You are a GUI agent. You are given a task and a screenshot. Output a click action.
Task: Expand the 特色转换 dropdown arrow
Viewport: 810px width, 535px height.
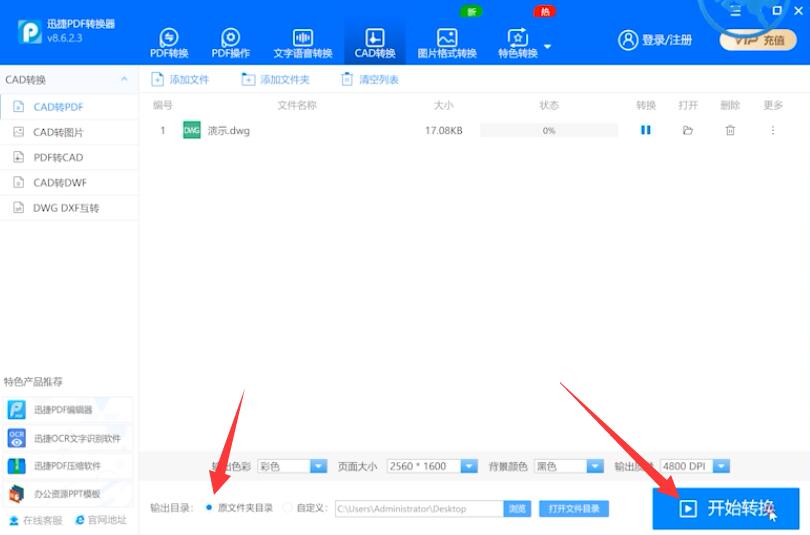pyautogui.click(x=548, y=46)
